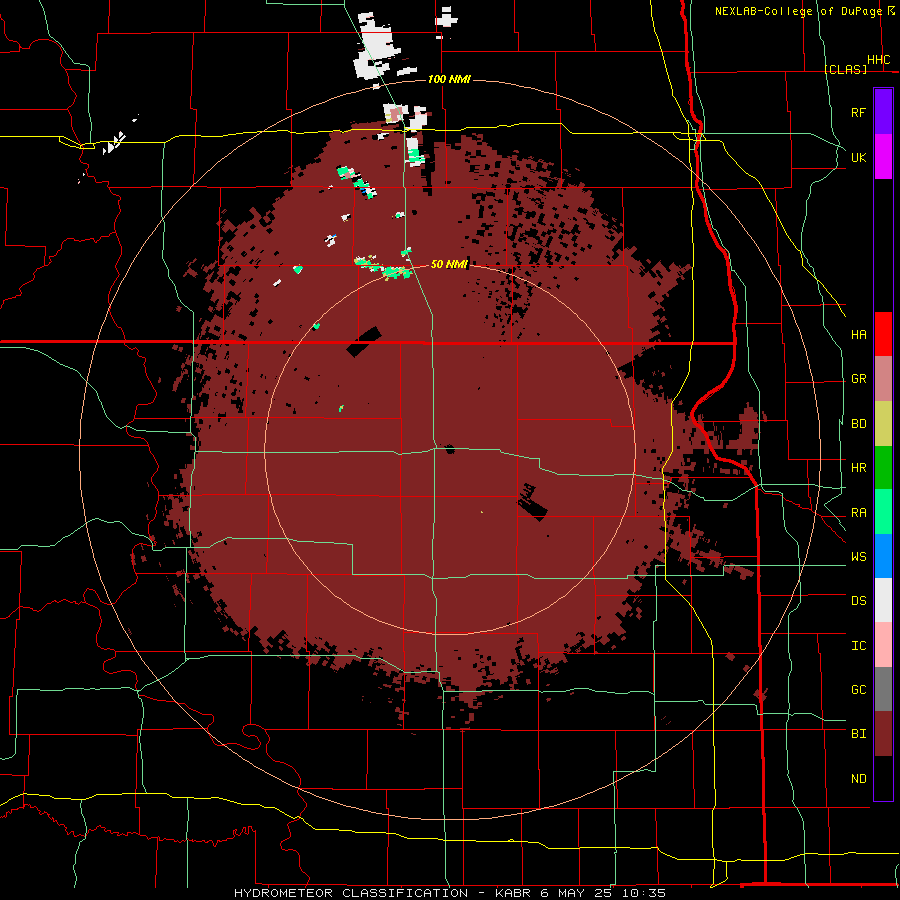Click the RA legend label
Screen dimensions: 900x900
pyautogui.click(x=858, y=513)
